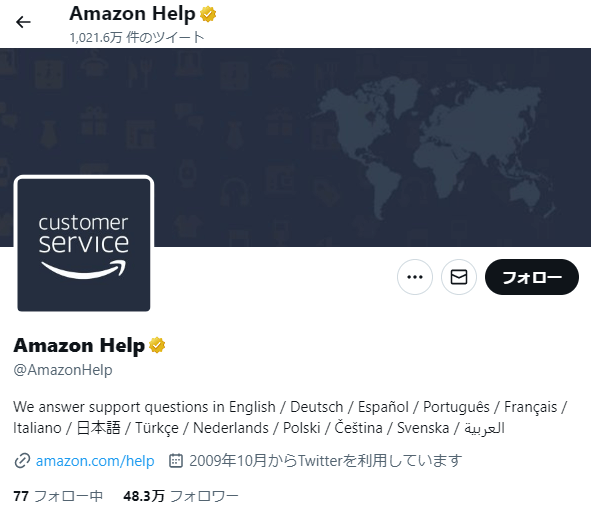Click the Amazon Help title in header

tap(132, 14)
